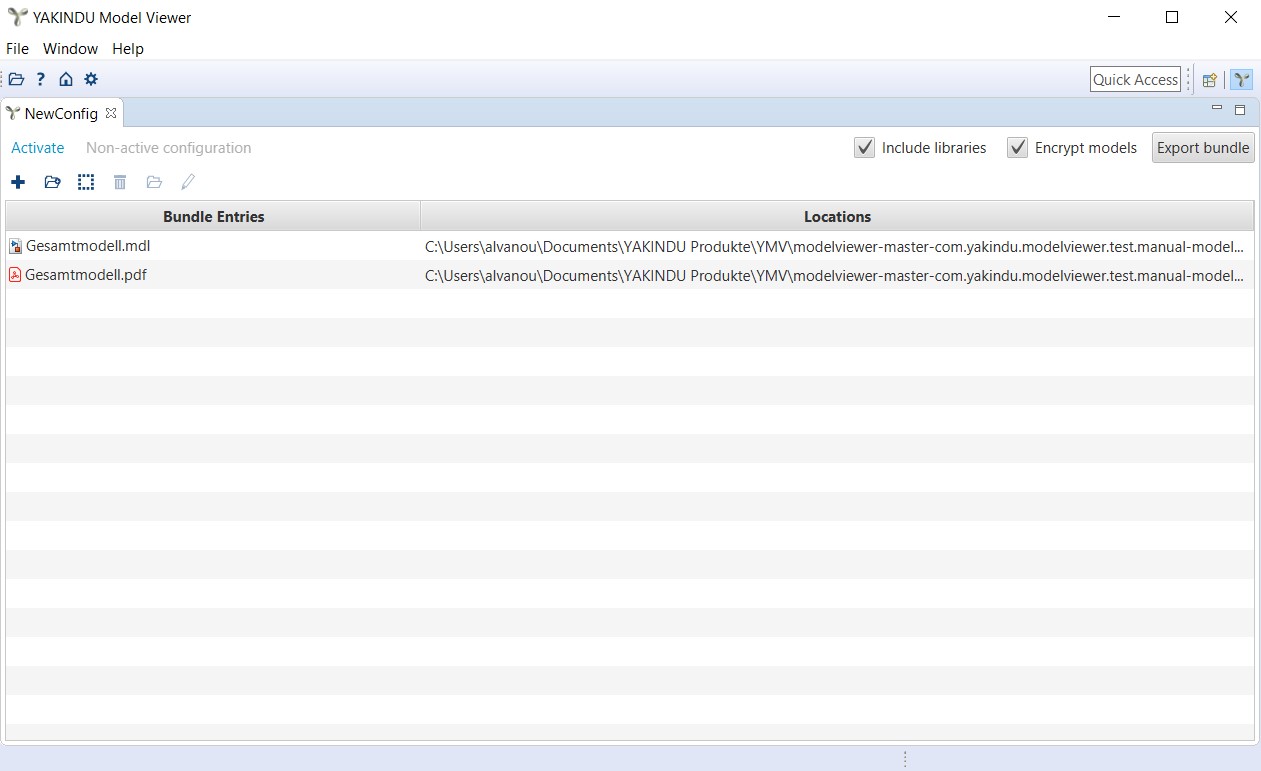Image resolution: width=1261 pixels, height=771 pixels.
Task: Maximize the YAKINDU Model Viewer window
Action: (1172, 17)
